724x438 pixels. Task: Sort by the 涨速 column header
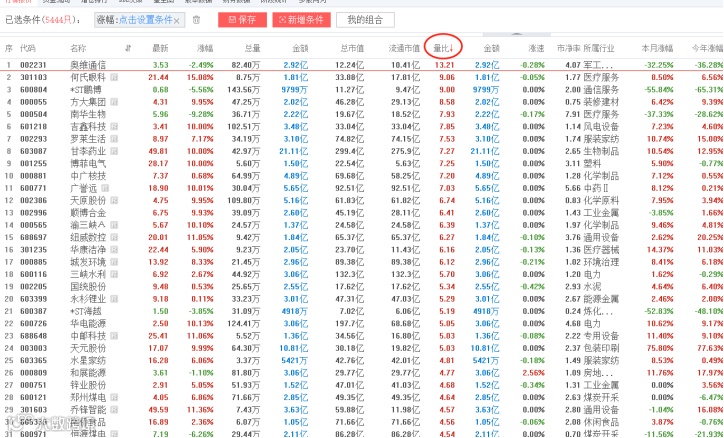click(537, 48)
